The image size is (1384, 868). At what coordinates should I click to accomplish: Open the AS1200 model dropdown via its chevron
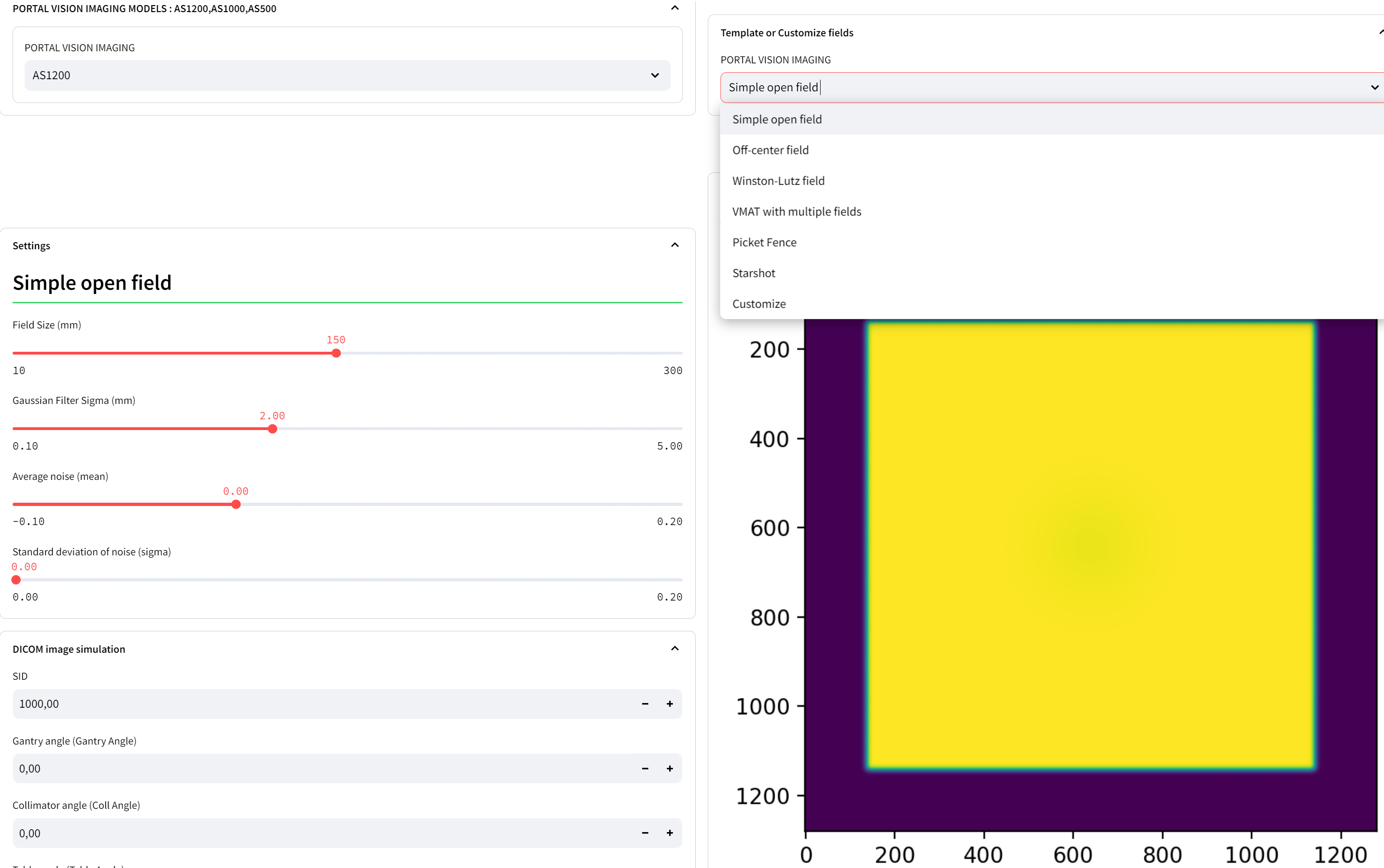pyautogui.click(x=655, y=75)
